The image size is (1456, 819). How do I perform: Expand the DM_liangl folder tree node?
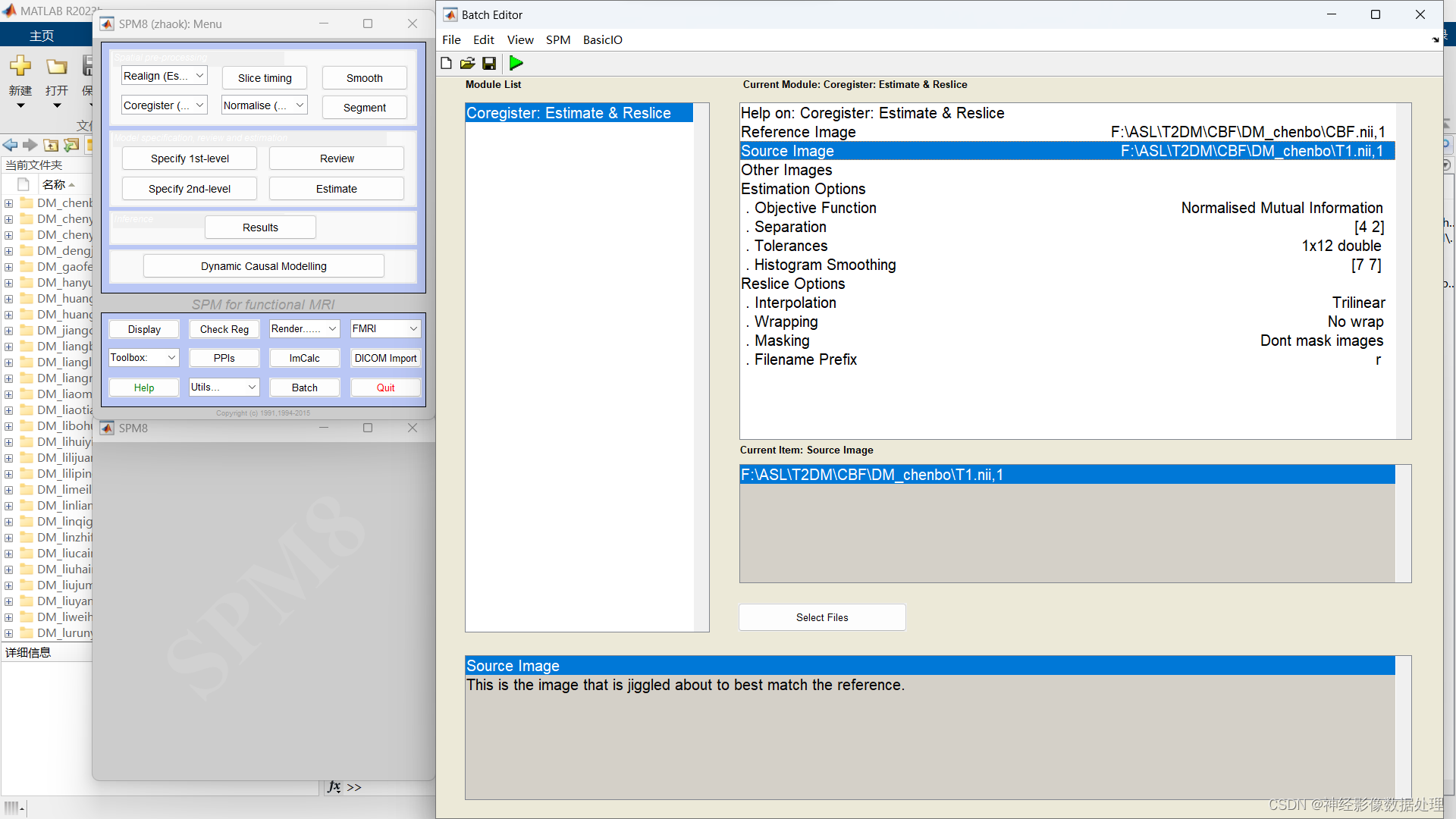(8, 362)
